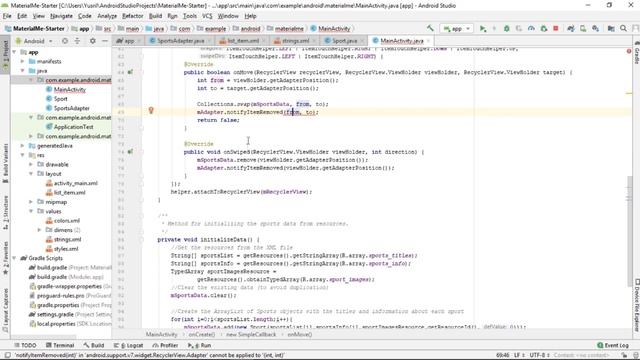Screen dimensions: 640x360
Task: Open the Refactor menu
Action: (x=133, y=16)
